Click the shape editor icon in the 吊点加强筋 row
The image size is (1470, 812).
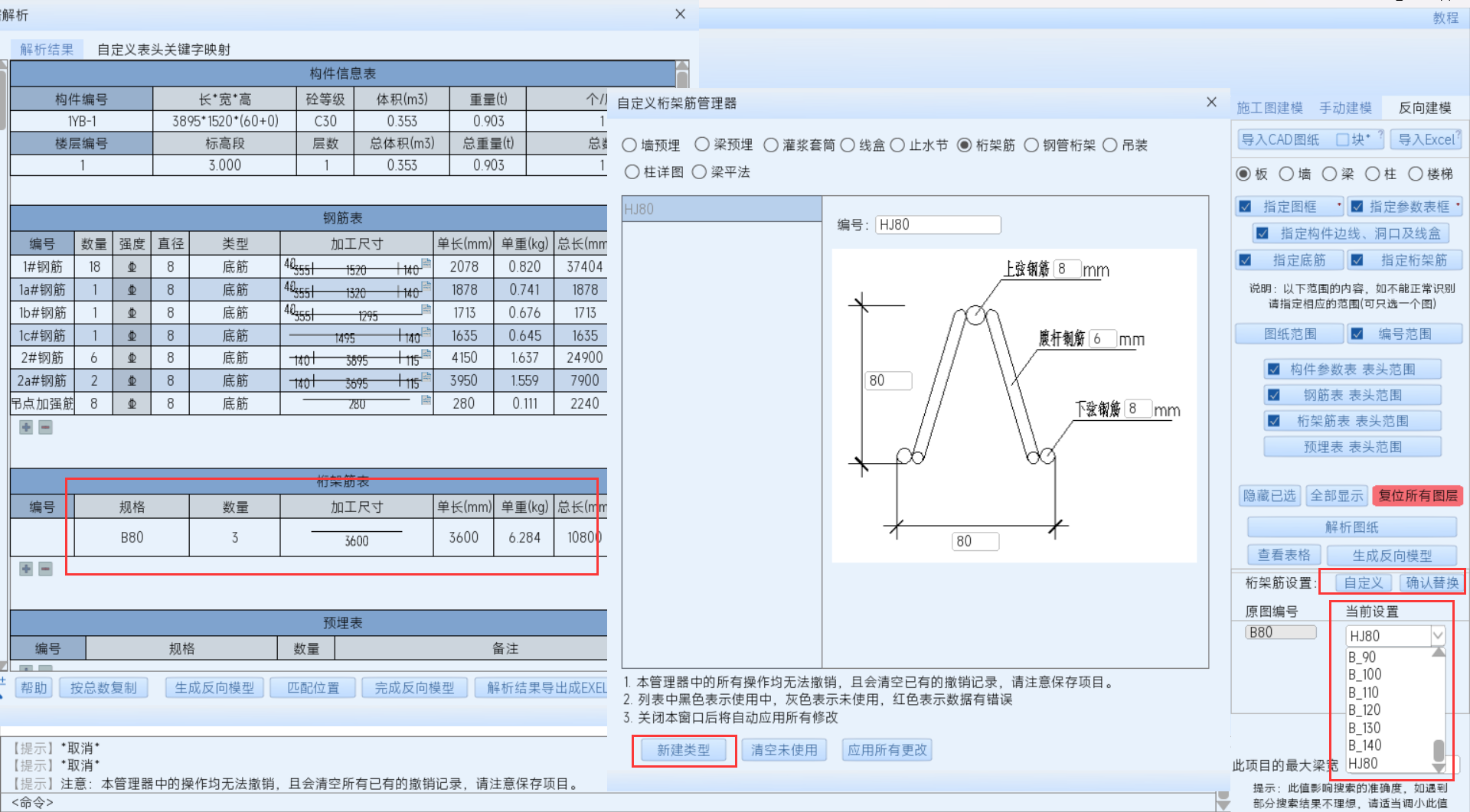click(x=426, y=400)
